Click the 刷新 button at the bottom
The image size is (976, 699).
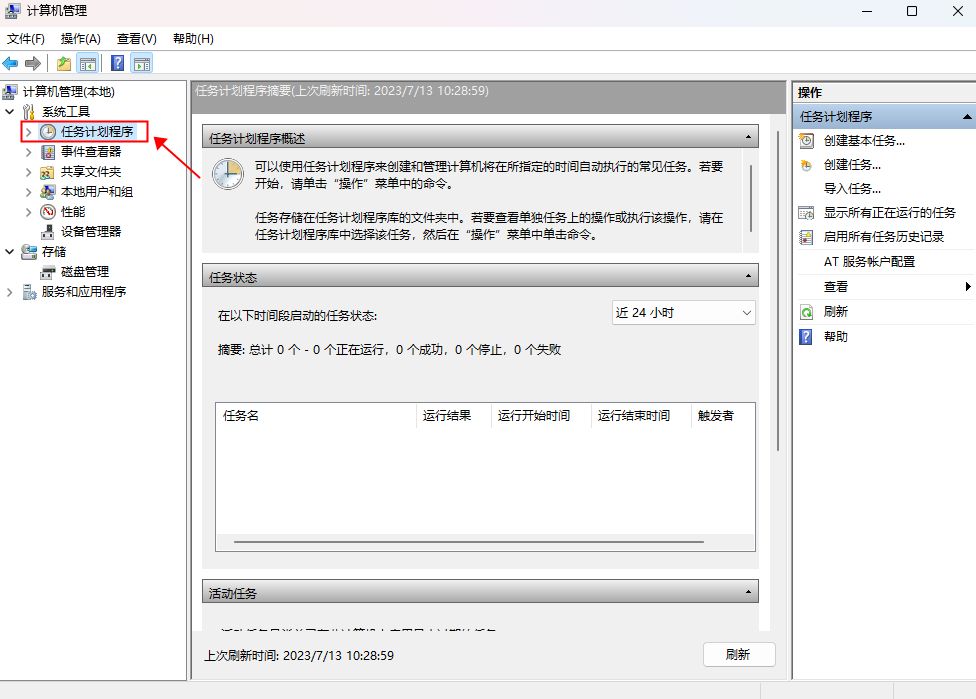[739, 654]
